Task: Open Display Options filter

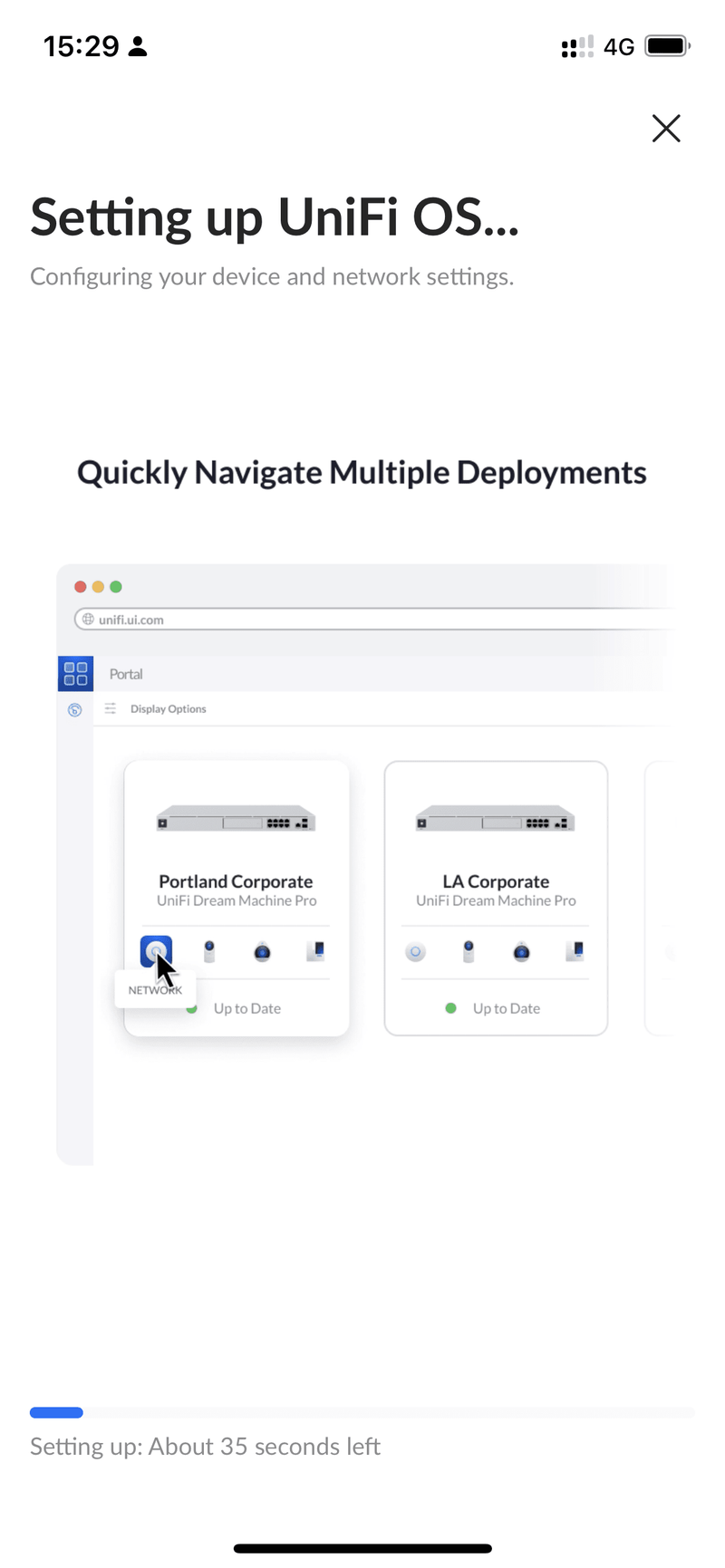Action: click(x=168, y=709)
